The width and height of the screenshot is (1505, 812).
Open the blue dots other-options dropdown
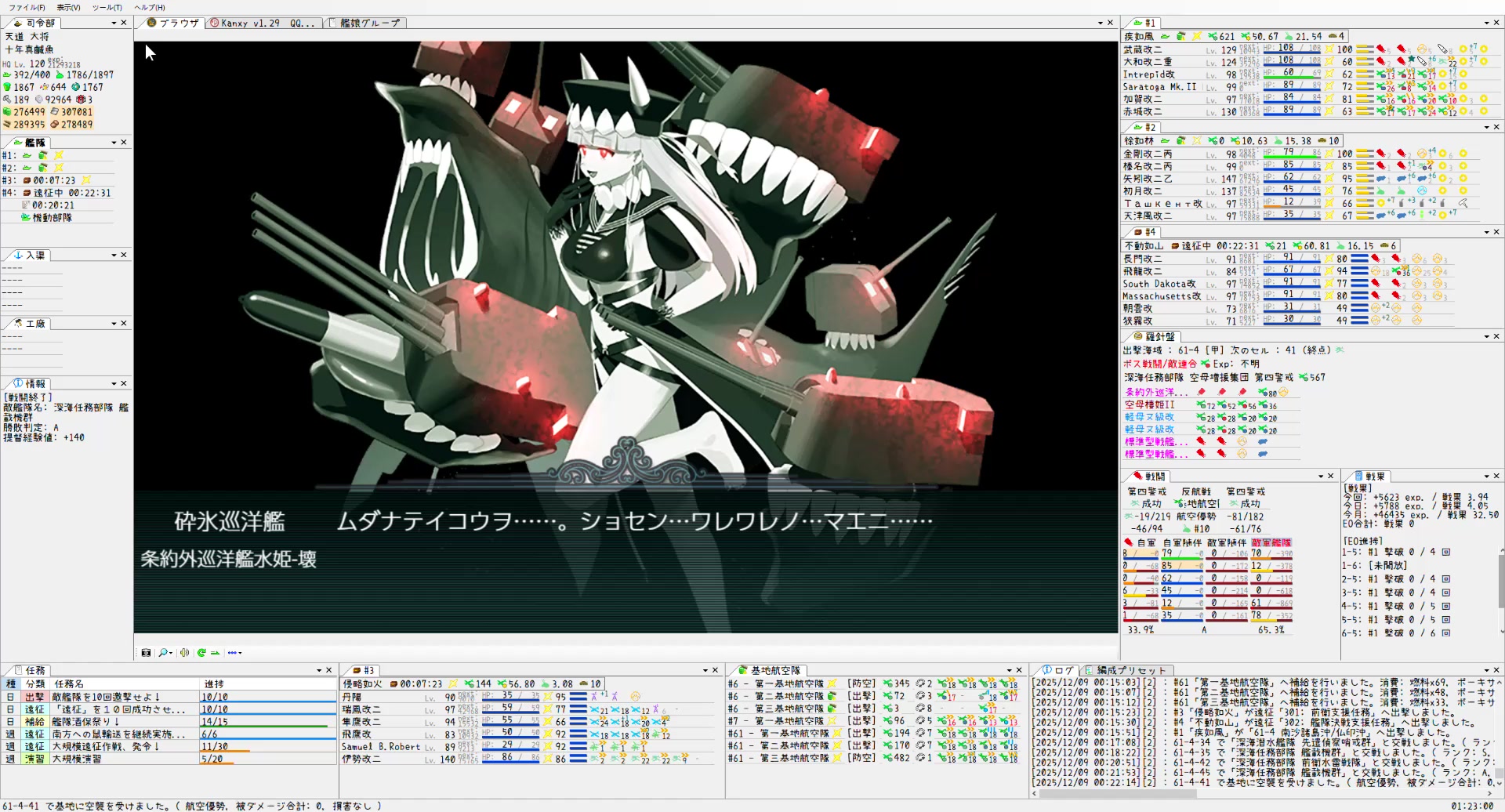point(234,652)
